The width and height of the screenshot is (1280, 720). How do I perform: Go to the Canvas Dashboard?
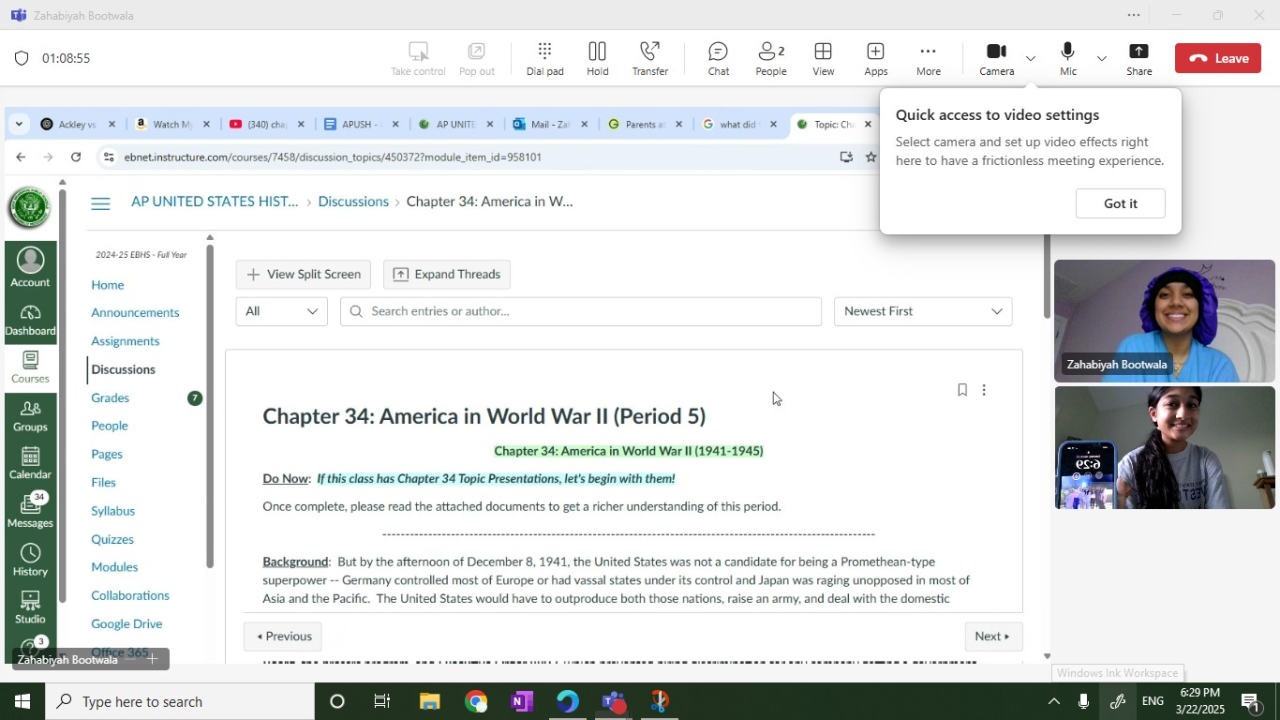coord(30,319)
